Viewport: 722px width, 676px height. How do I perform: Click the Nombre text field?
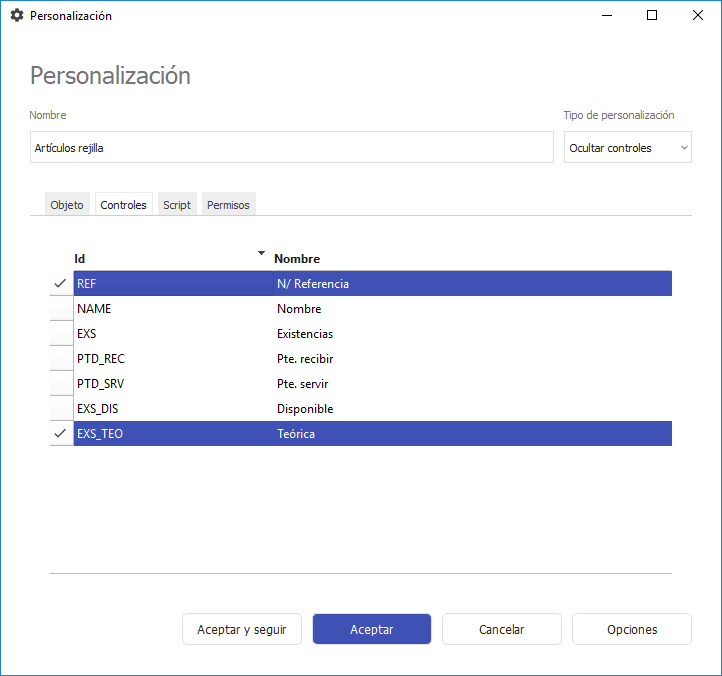coord(291,148)
